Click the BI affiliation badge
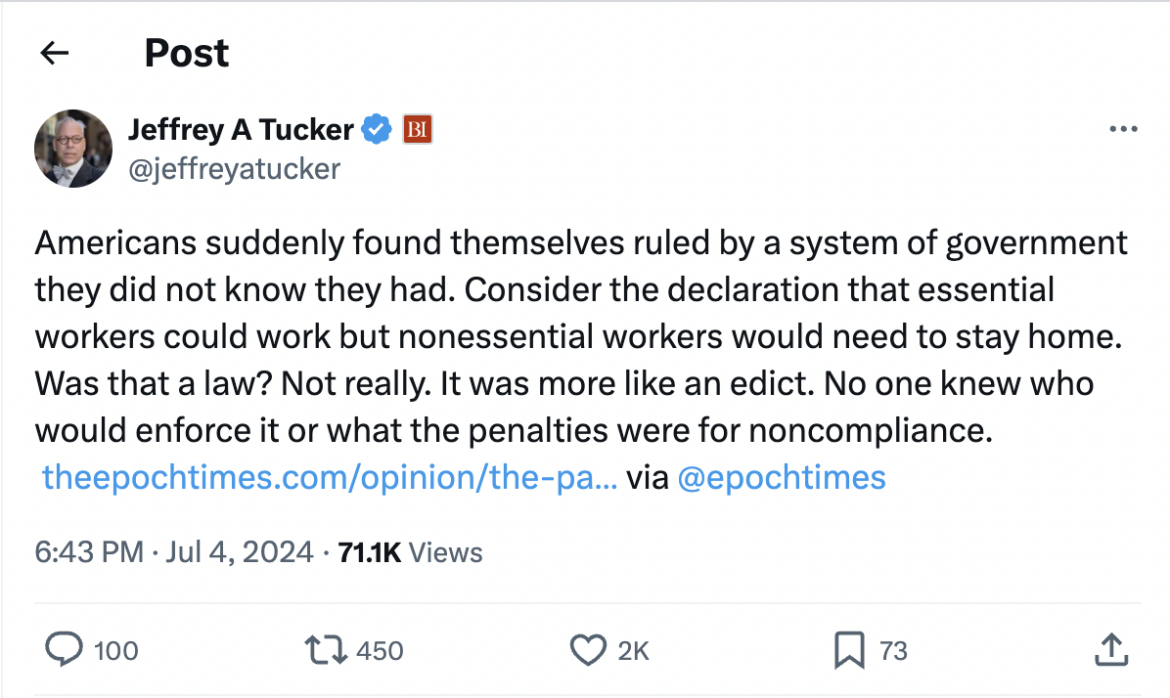1170x698 pixels. (417, 129)
